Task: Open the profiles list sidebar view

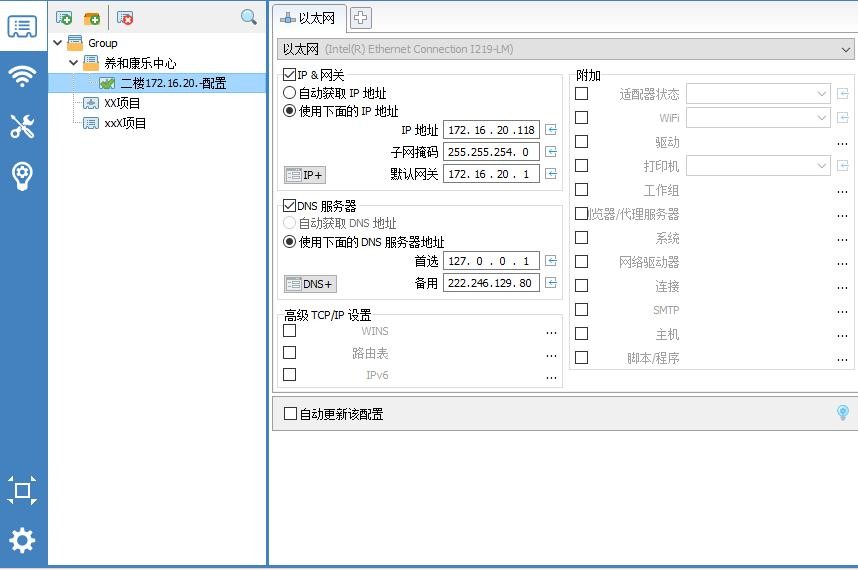Action: [22, 27]
